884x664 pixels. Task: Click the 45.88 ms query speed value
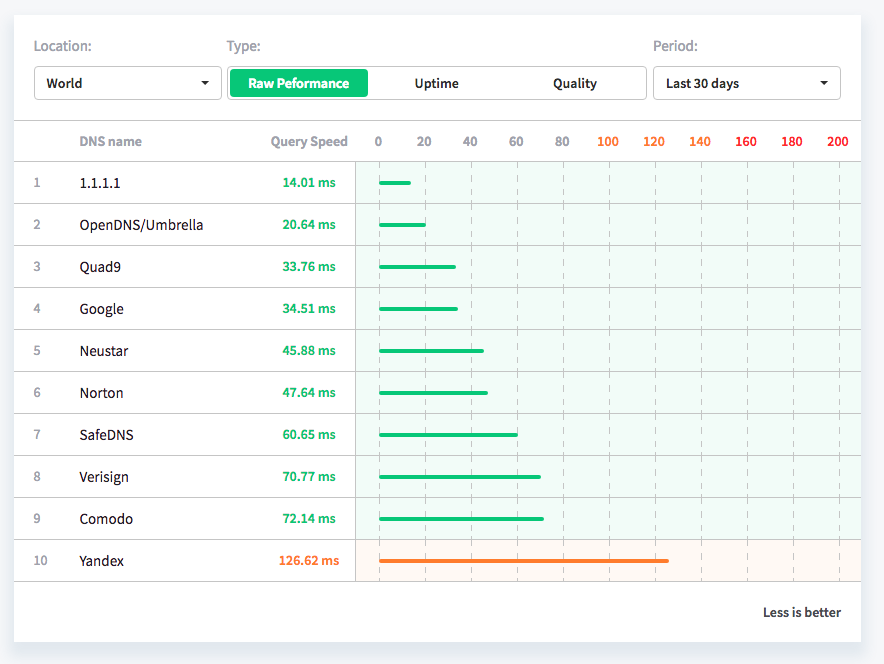(x=309, y=351)
